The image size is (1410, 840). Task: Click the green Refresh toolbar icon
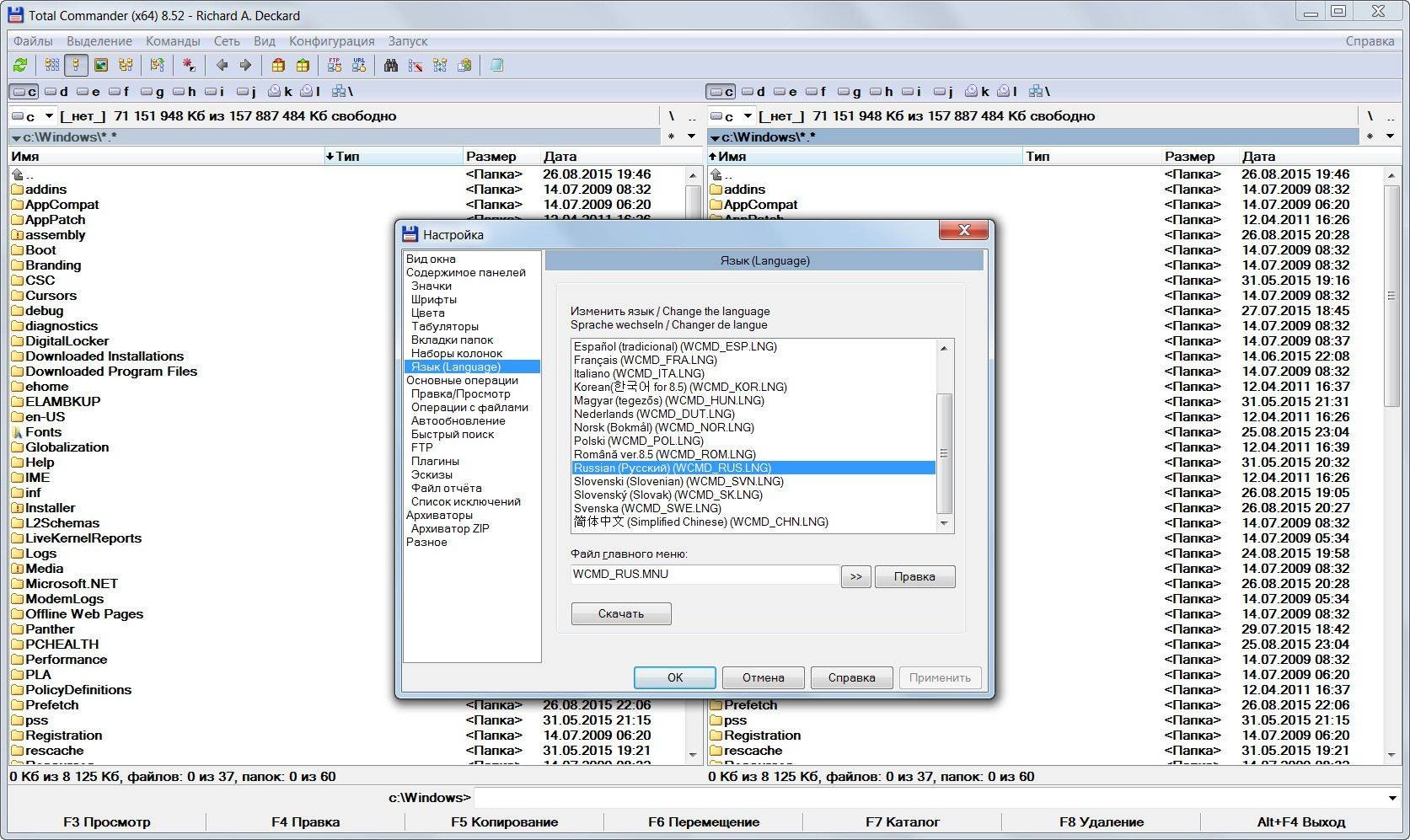pyautogui.click(x=20, y=65)
